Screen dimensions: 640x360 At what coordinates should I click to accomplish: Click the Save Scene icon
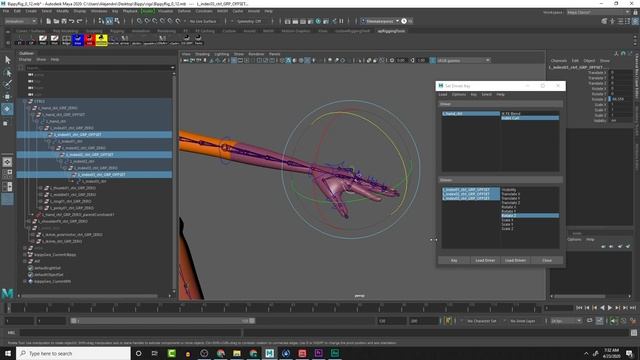pos(64,21)
